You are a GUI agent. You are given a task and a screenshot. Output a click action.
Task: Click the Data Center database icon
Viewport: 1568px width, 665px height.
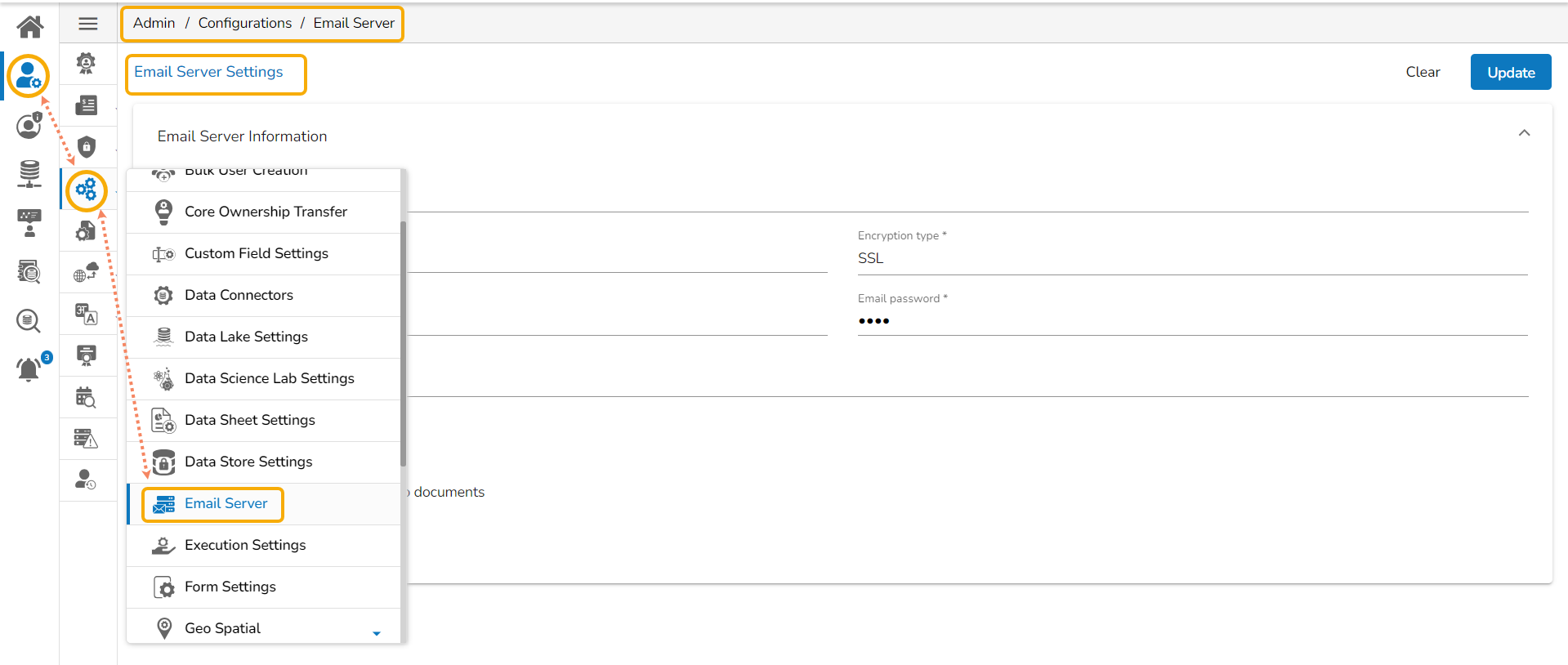click(x=29, y=173)
